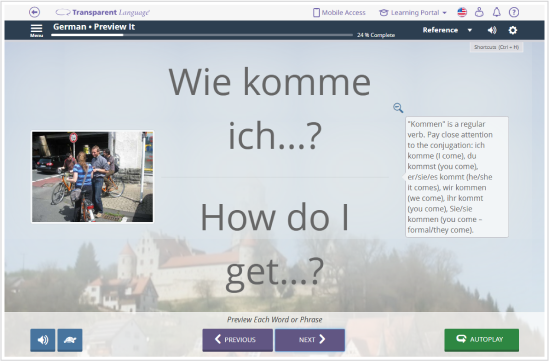Click the magnifier zoom-out icon
Viewport: 549px width, 361px height.
pyautogui.click(x=398, y=108)
